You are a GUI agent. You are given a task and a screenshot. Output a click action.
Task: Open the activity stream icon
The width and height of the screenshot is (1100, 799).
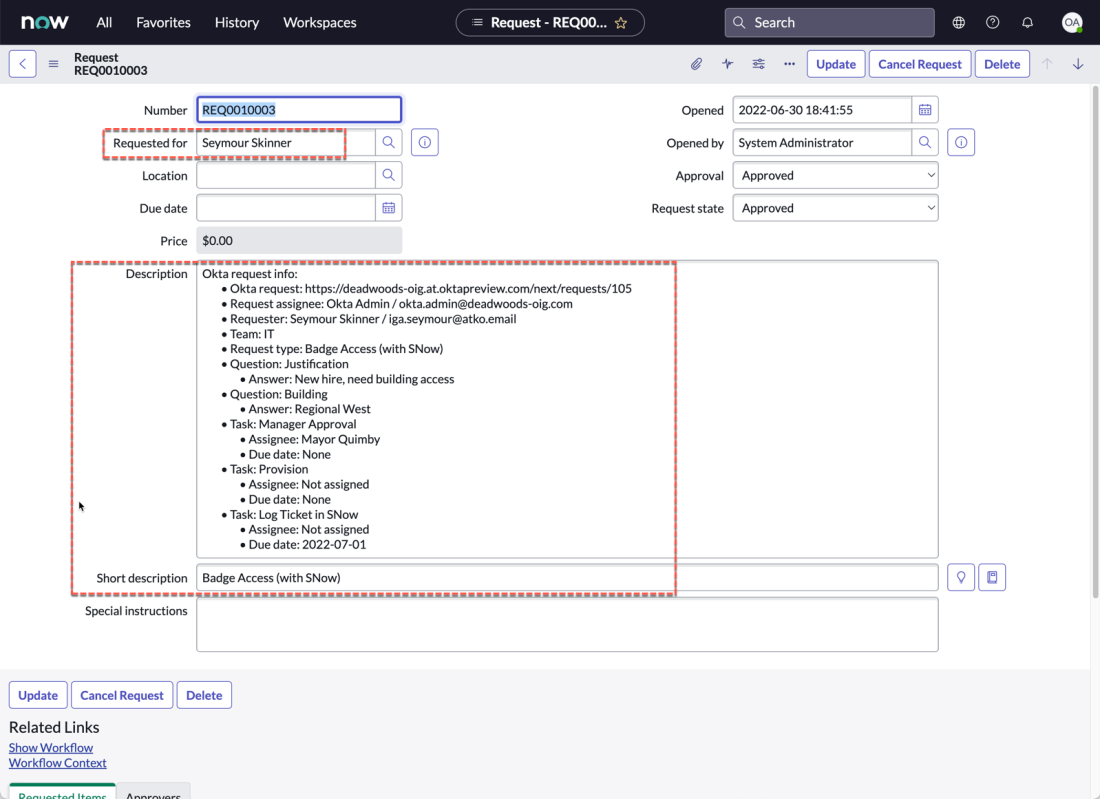[727, 64]
